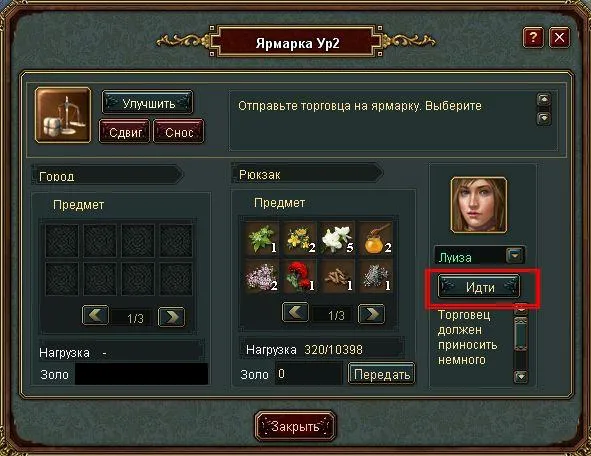Select the yellow flowers item in backpack

[x=300, y=238]
